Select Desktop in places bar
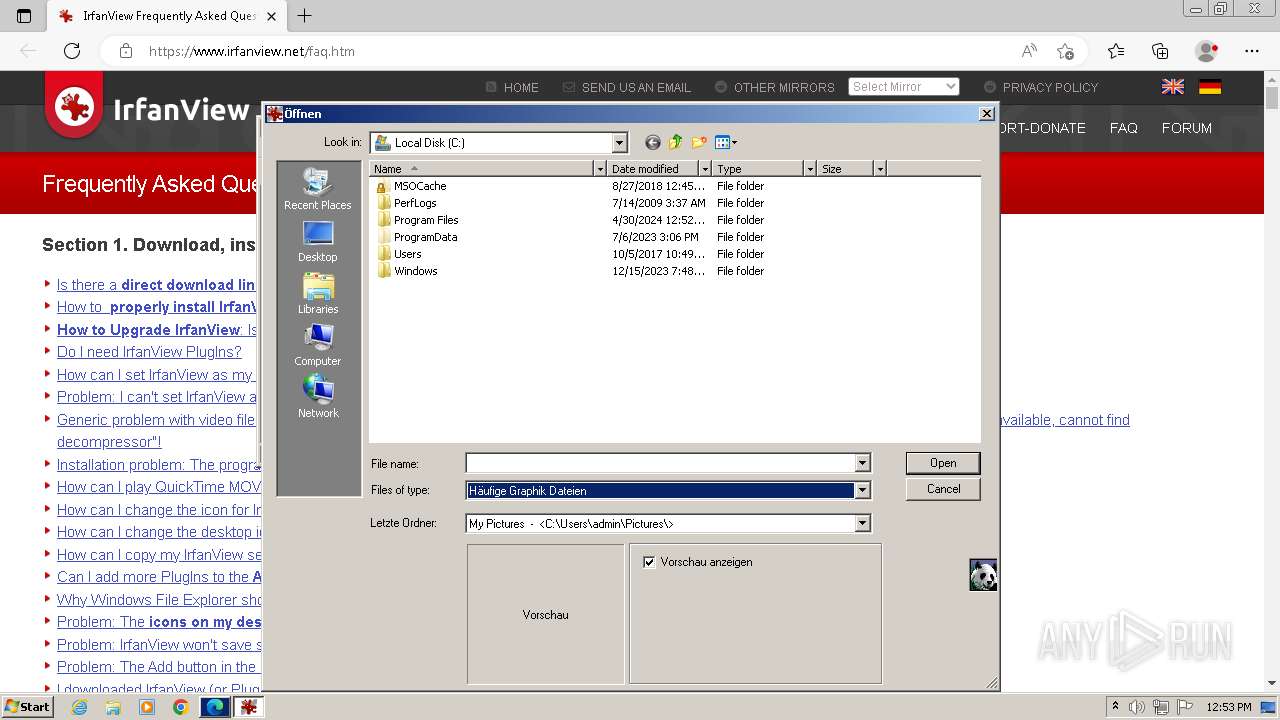The width and height of the screenshot is (1280, 720). click(x=318, y=242)
